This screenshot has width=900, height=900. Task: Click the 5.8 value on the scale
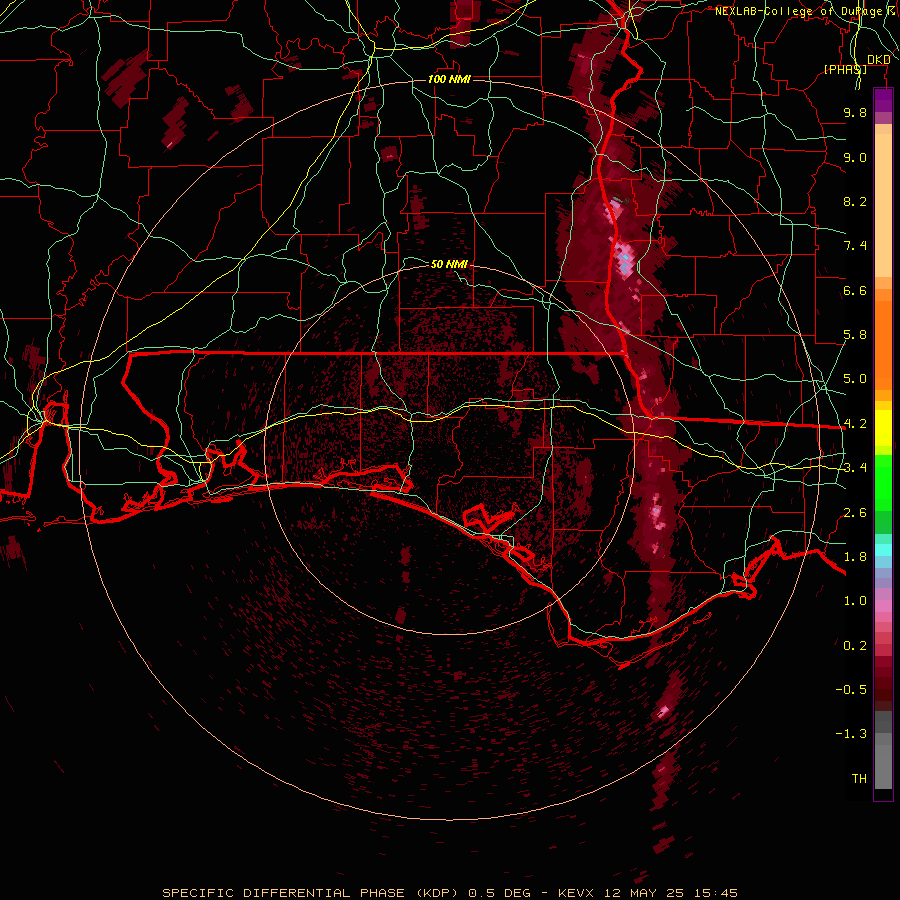tap(855, 335)
